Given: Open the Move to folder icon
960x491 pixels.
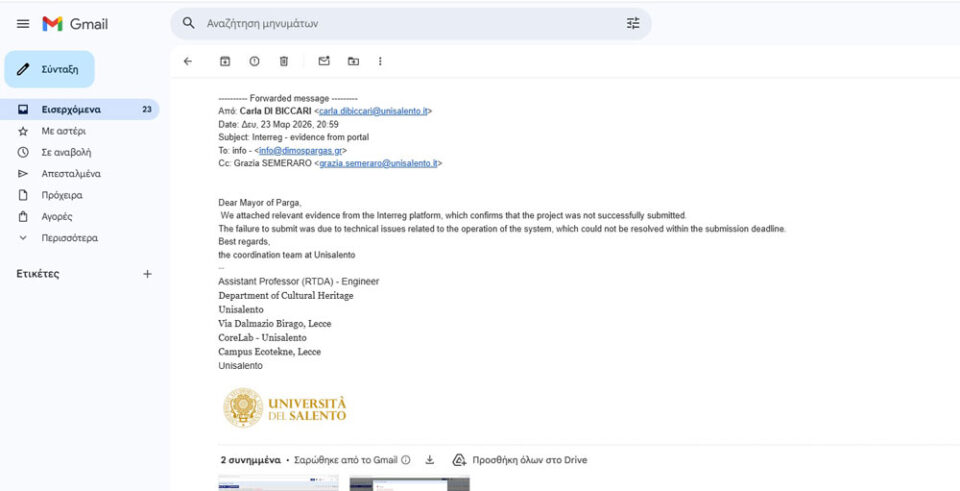Looking at the screenshot, I should coord(353,61).
